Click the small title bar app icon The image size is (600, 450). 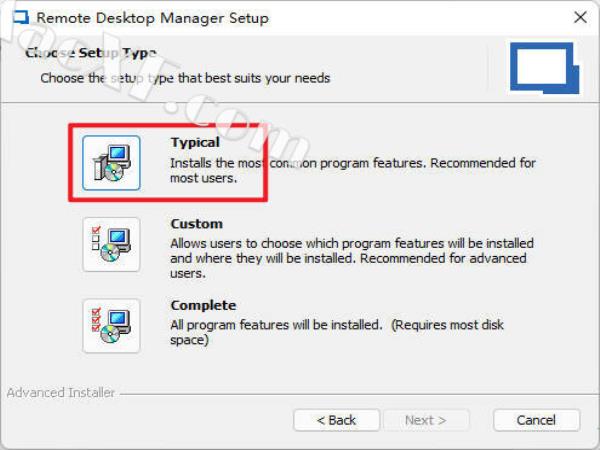17,18
